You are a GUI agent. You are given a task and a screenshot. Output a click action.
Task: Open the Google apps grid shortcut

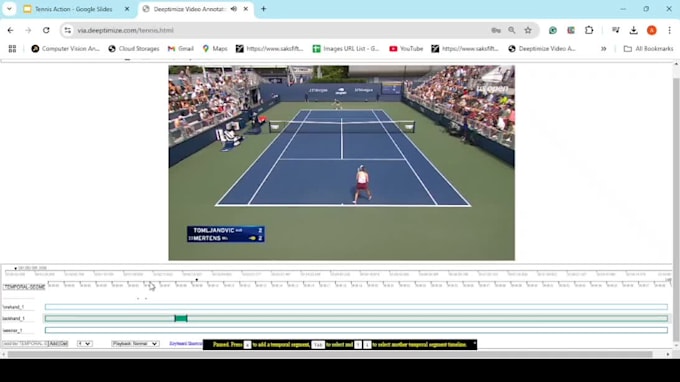pos(12,49)
